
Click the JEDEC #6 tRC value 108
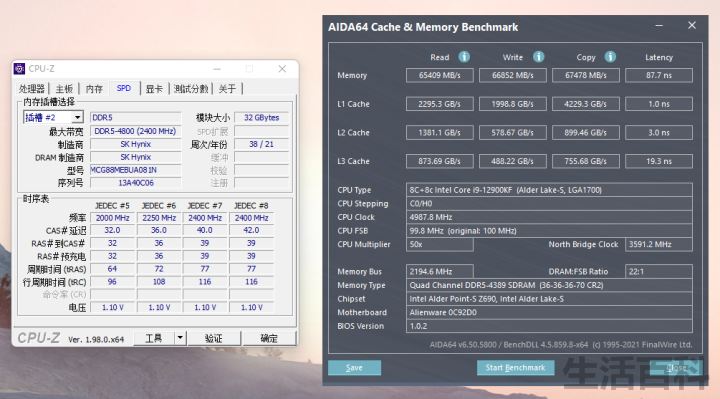tap(159, 281)
